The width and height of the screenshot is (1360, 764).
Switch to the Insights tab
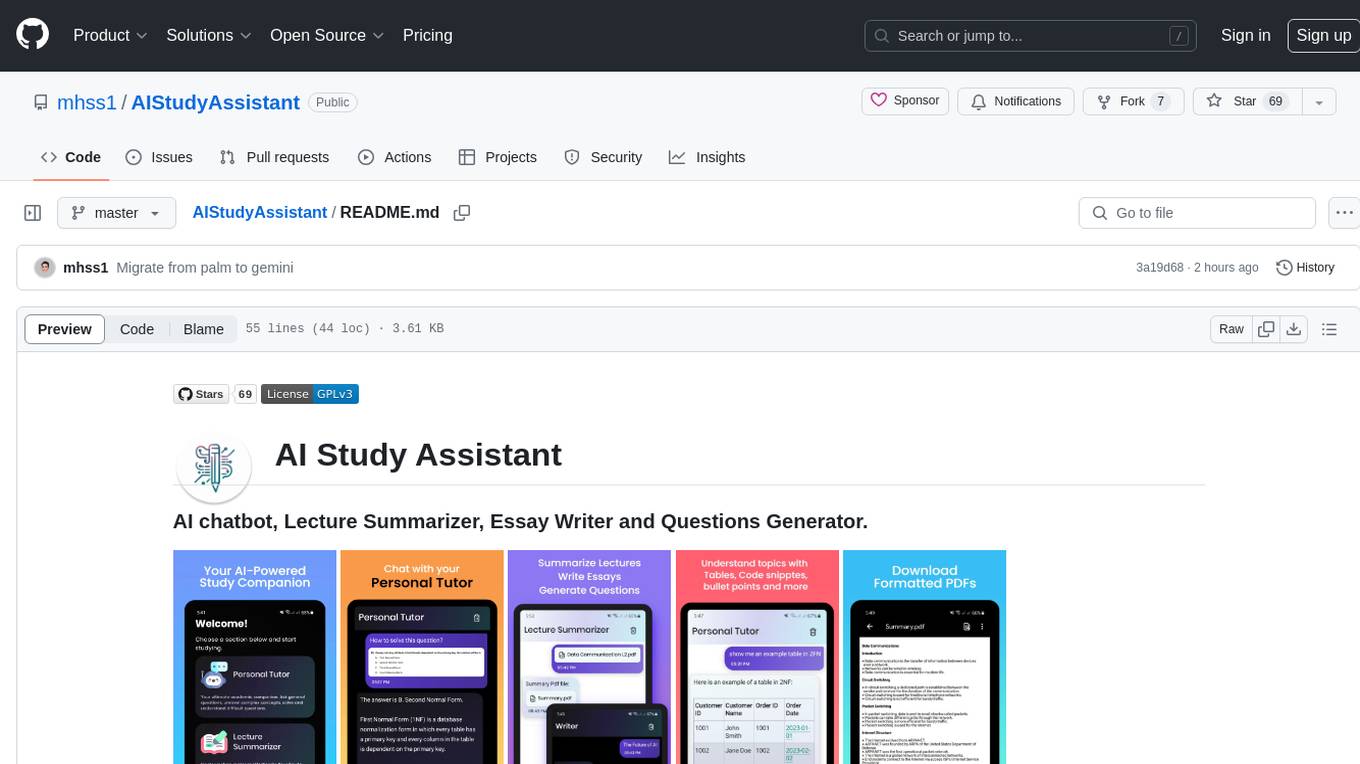coord(707,157)
